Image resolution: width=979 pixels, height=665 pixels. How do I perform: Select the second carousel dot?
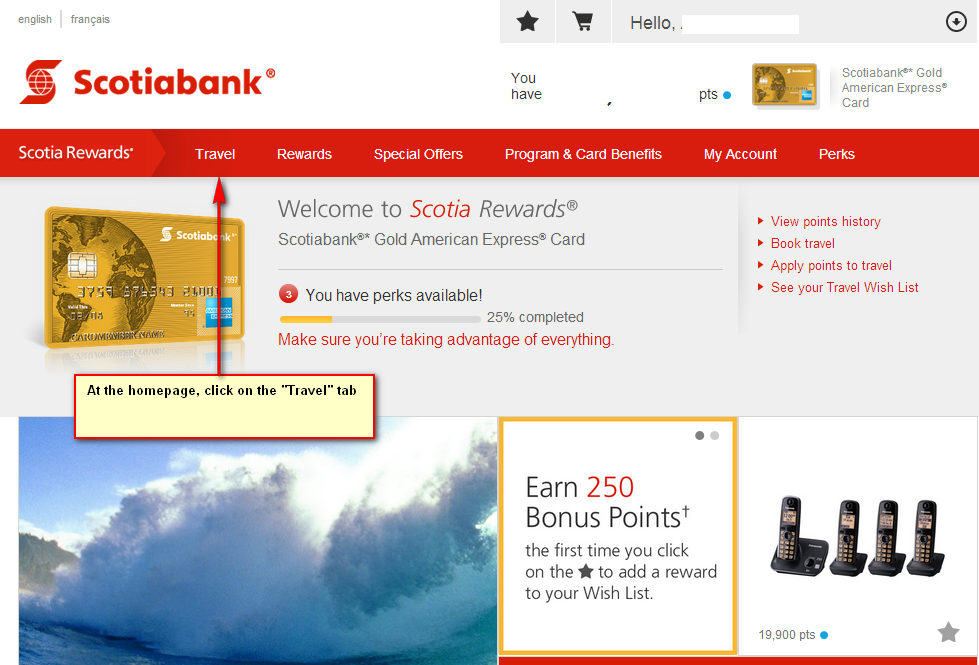714,435
